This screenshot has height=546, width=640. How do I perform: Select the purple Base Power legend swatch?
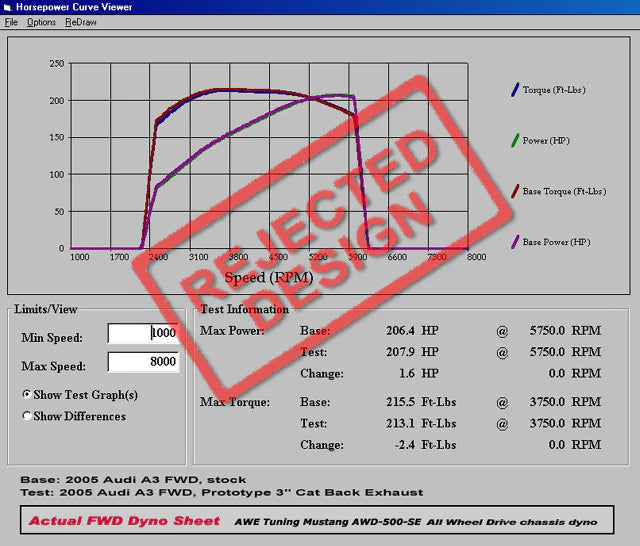tap(513, 242)
